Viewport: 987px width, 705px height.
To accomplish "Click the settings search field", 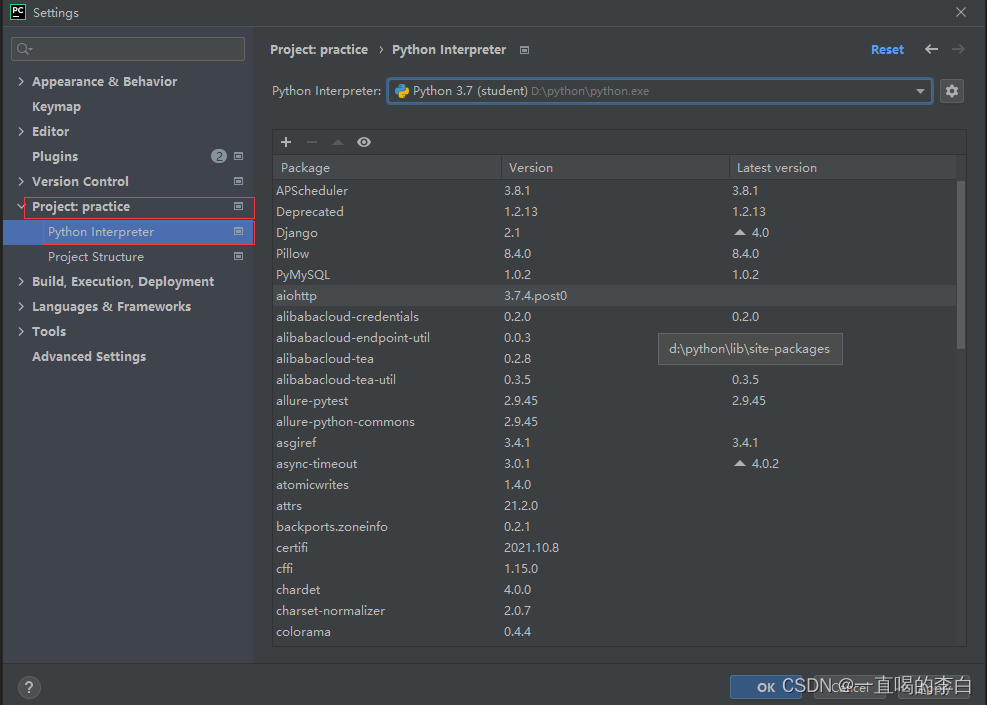I will [x=128, y=49].
